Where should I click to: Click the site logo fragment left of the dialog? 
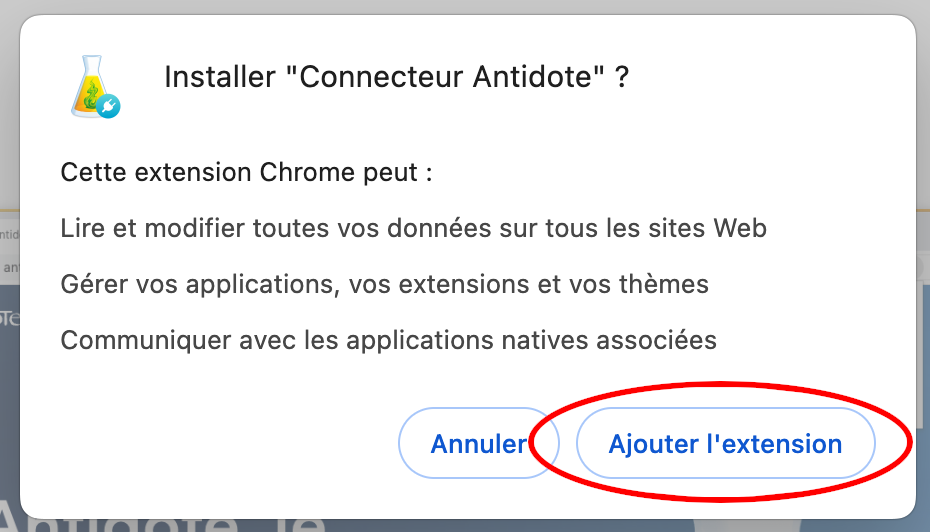[8, 316]
